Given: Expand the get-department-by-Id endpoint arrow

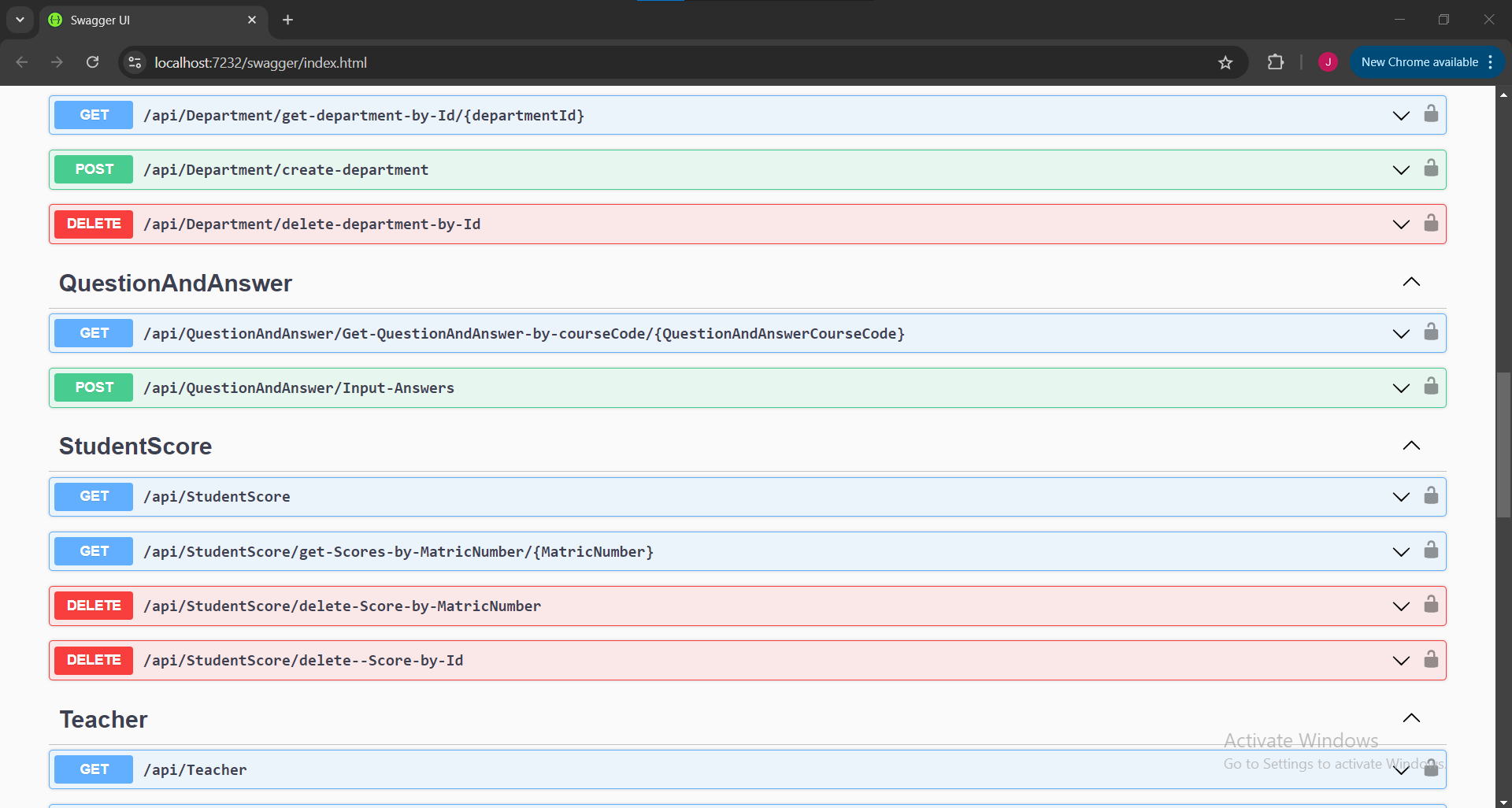Looking at the screenshot, I should click(1400, 116).
